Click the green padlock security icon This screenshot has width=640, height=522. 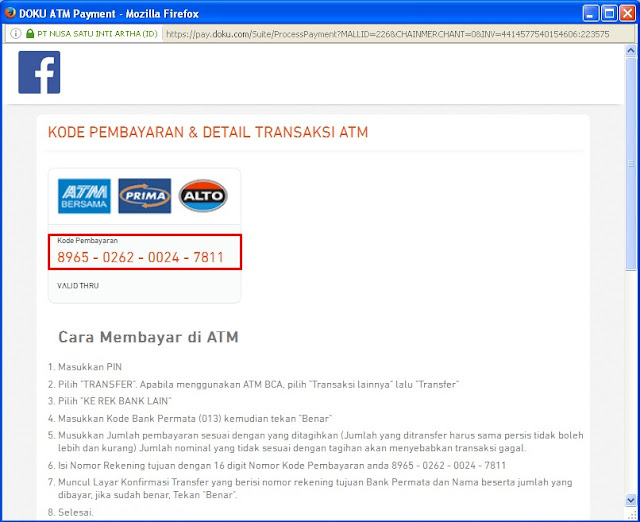30,33
